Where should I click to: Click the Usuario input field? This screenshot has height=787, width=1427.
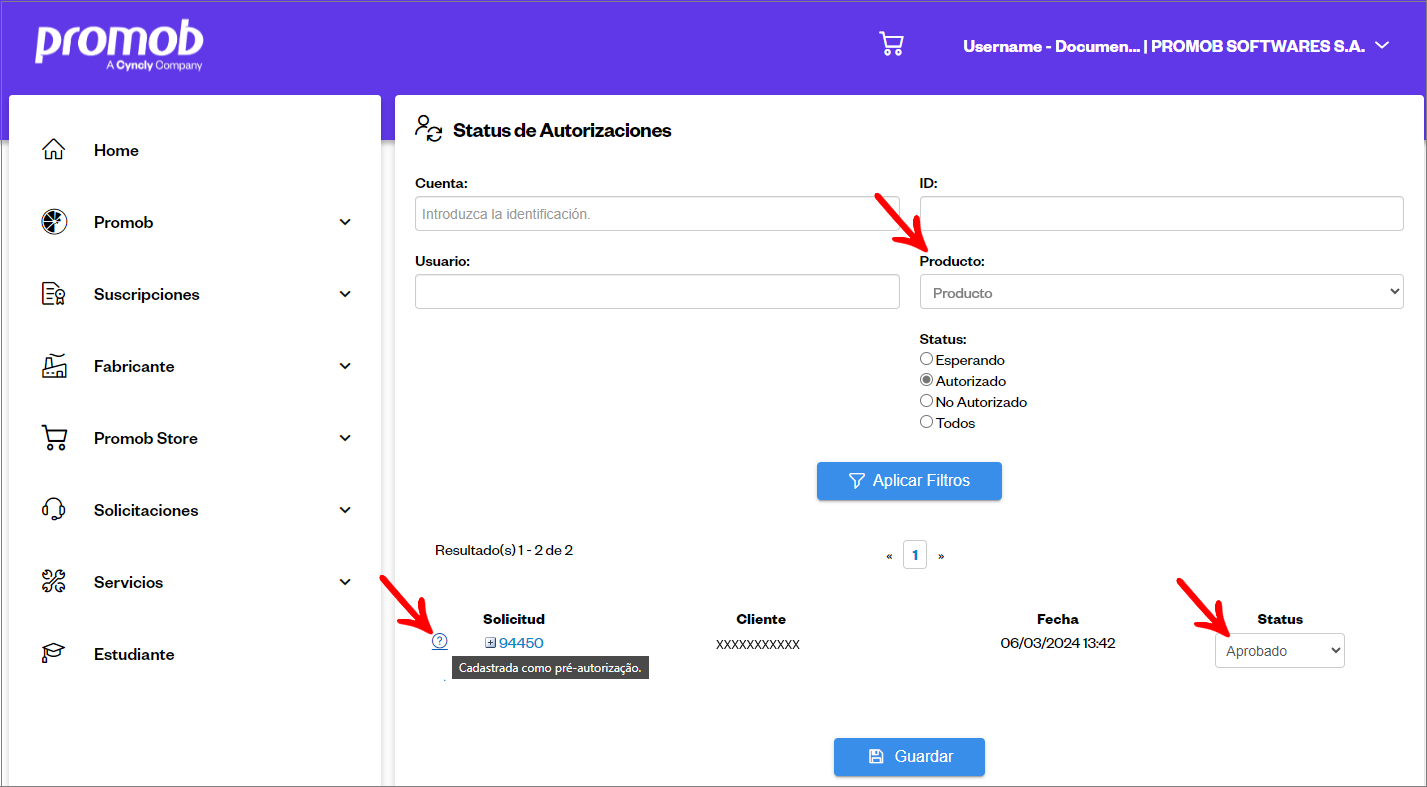[x=657, y=291]
